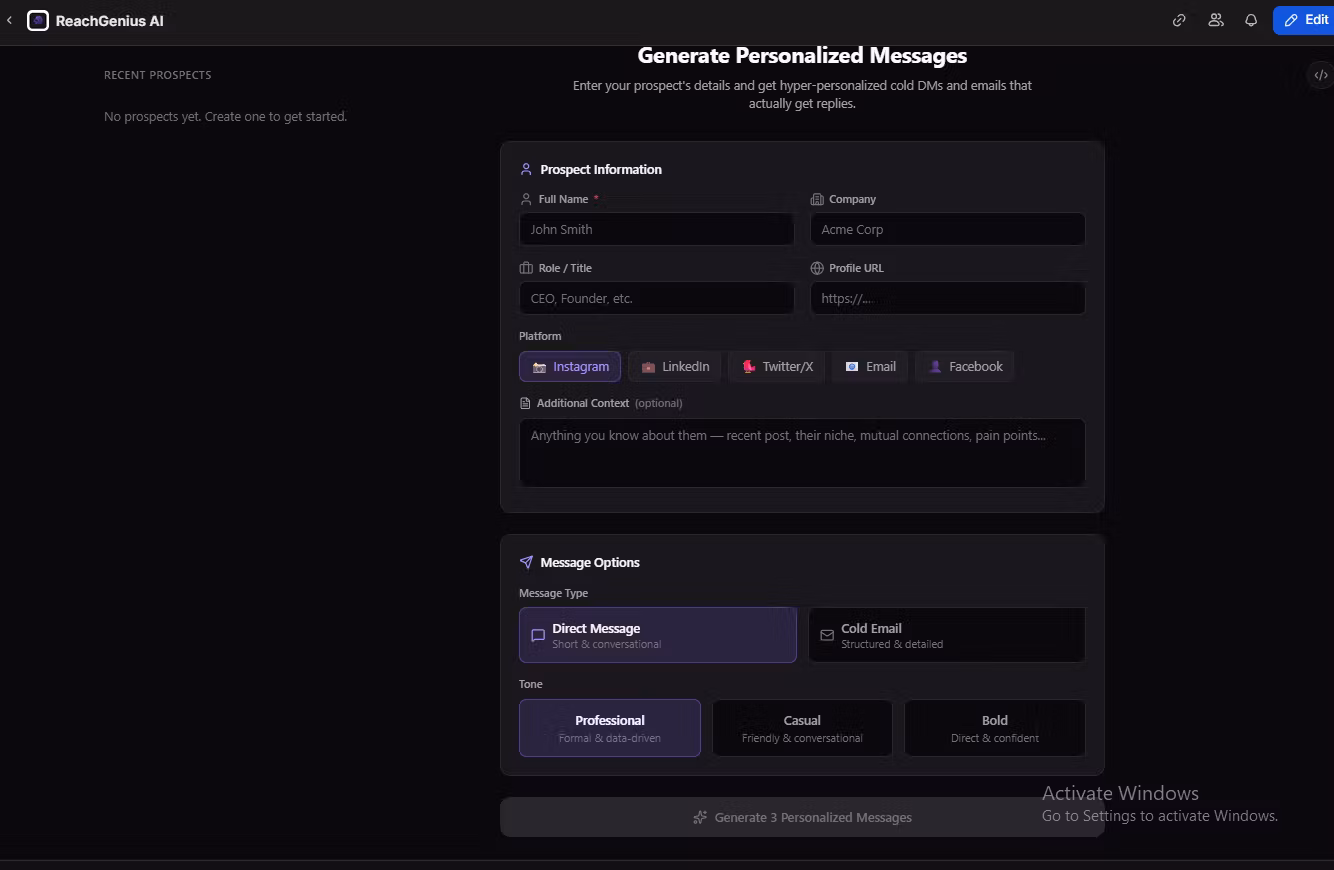Select the Facebook platform option
Viewport: 1334px width, 870px height.
(x=965, y=367)
